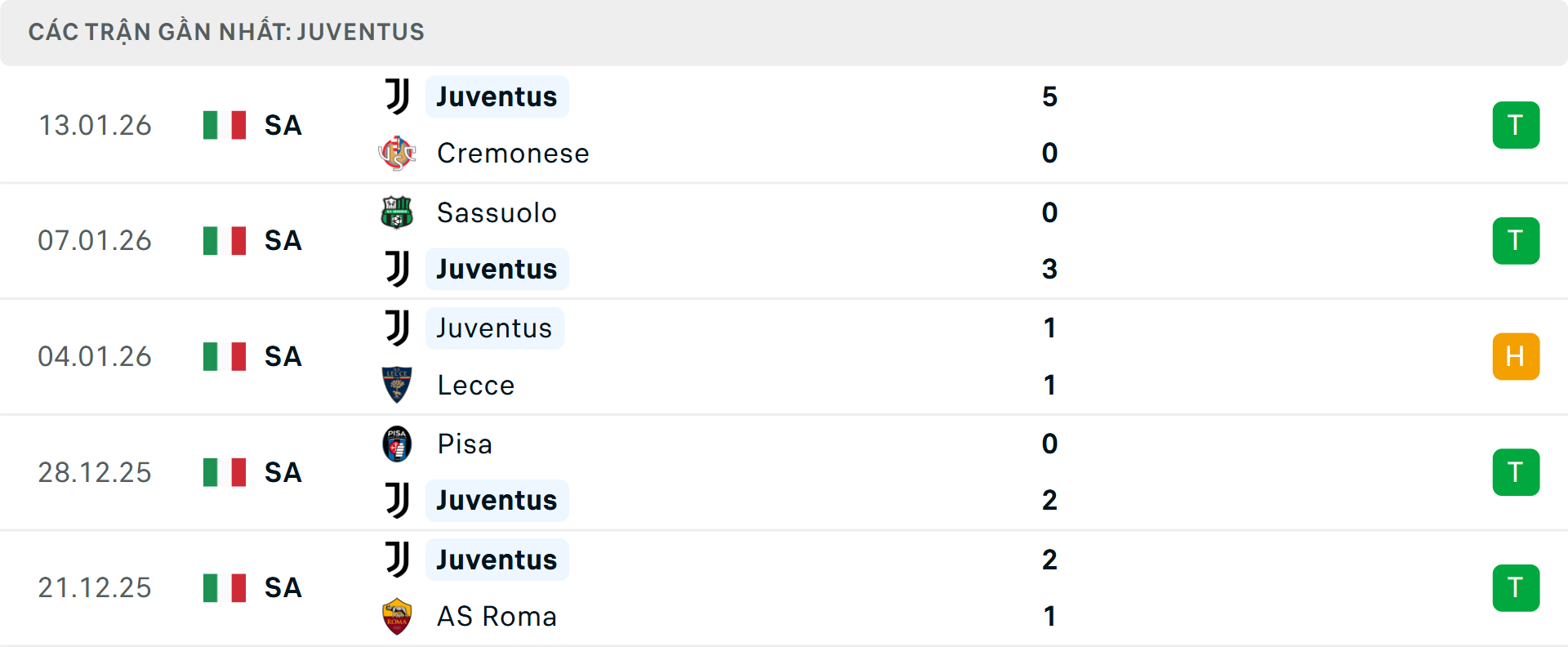The height and width of the screenshot is (647, 1568).
Task: Click the AS Roma team name
Action: click(x=497, y=616)
